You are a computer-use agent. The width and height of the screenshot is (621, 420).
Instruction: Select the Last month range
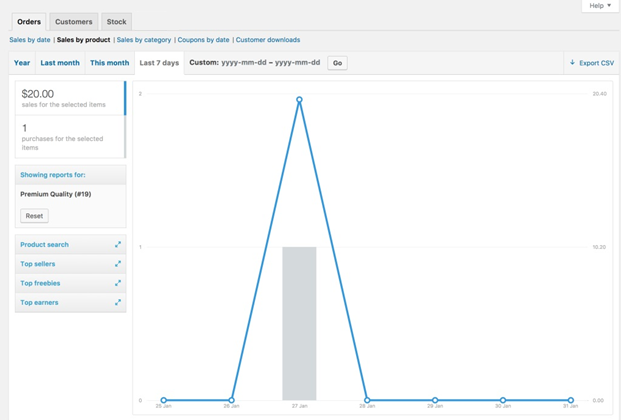click(x=60, y=63)
